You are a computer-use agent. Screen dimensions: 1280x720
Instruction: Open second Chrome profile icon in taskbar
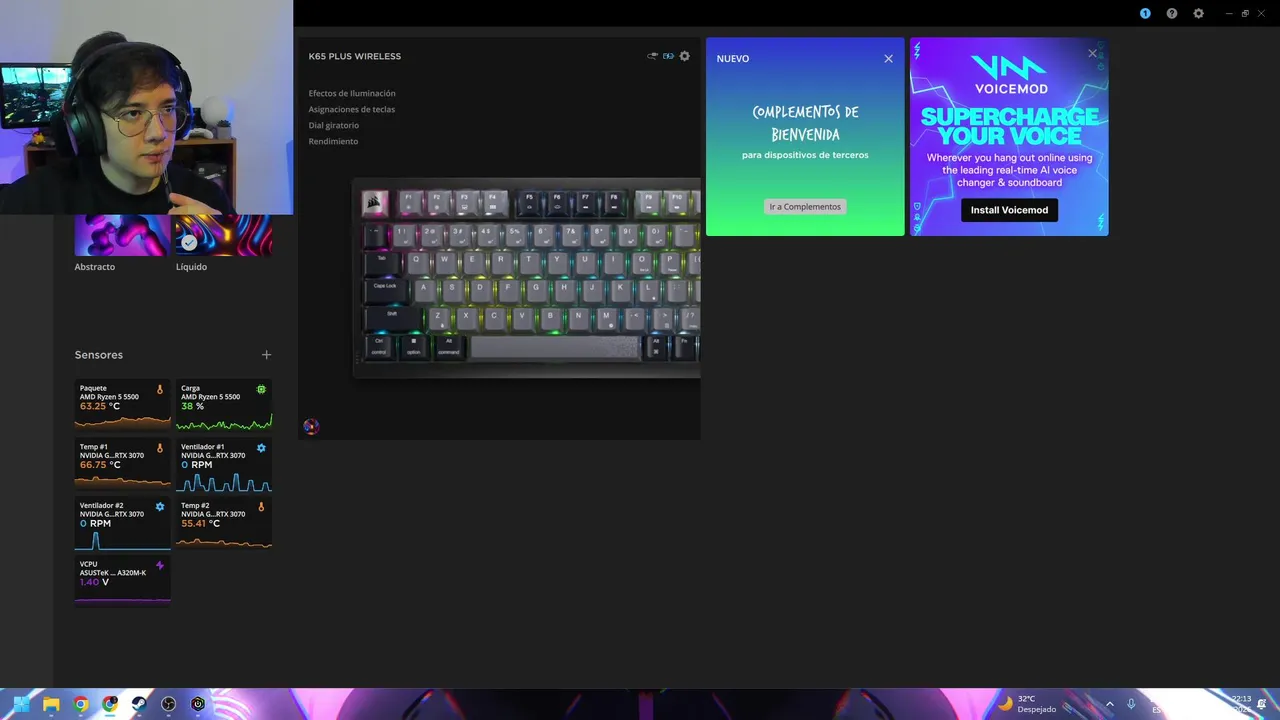tap(110, 704)
